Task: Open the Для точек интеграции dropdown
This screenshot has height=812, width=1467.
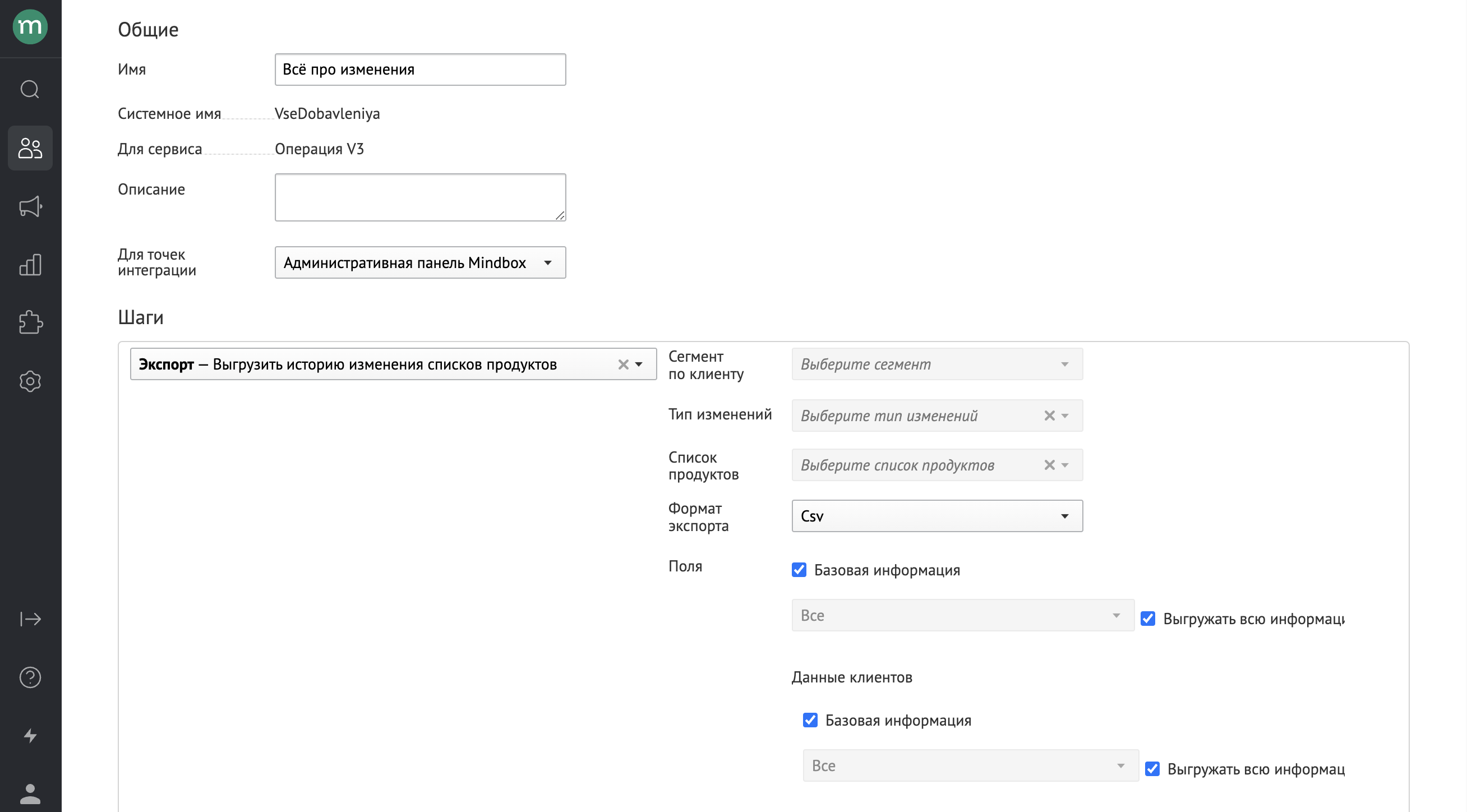Action: click(420, 262)
